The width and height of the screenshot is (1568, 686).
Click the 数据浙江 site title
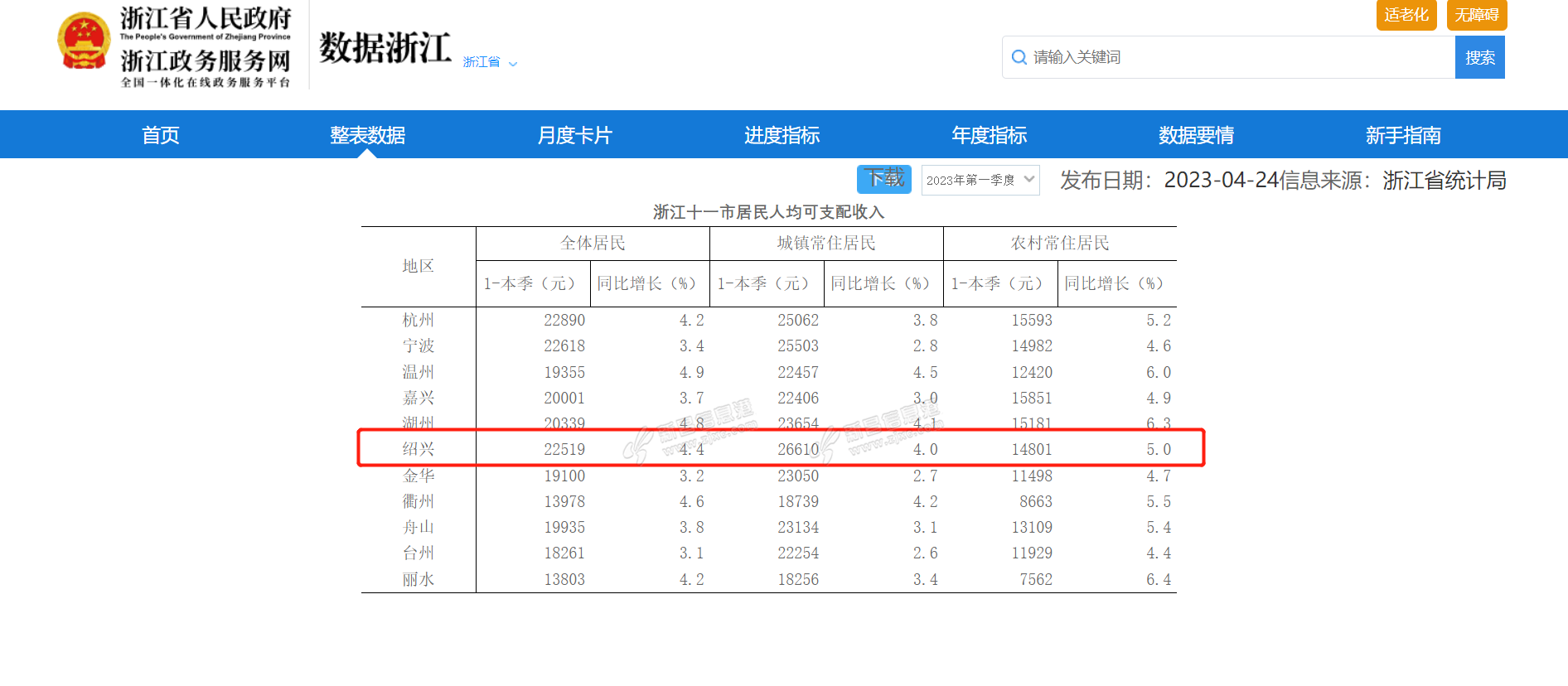(x=385, y=48)
